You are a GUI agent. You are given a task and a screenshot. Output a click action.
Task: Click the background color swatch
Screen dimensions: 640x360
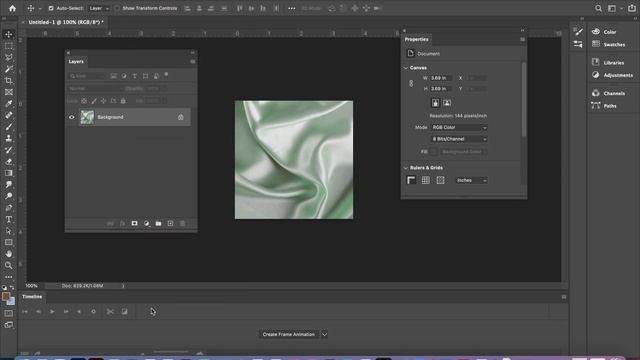pyautogui.click(x=11, y=302)
